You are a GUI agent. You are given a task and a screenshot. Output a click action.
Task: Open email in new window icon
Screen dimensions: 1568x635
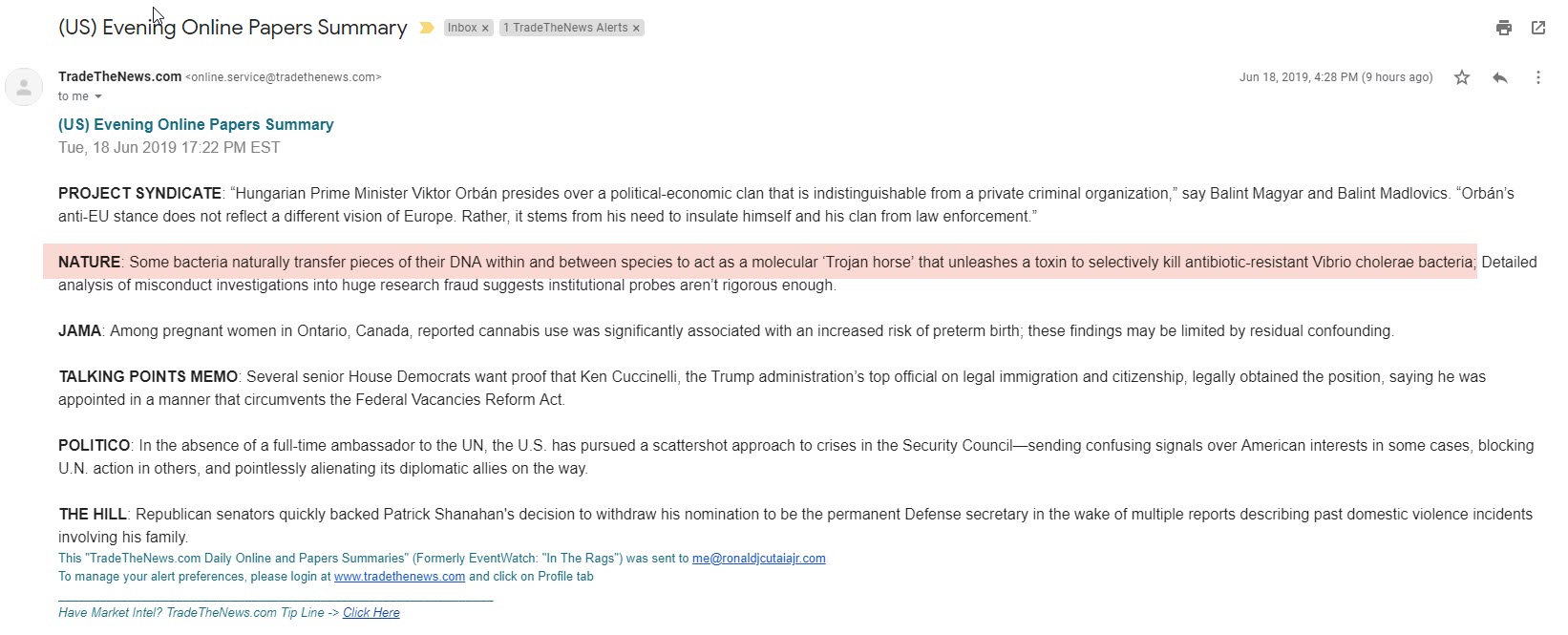1538,28
